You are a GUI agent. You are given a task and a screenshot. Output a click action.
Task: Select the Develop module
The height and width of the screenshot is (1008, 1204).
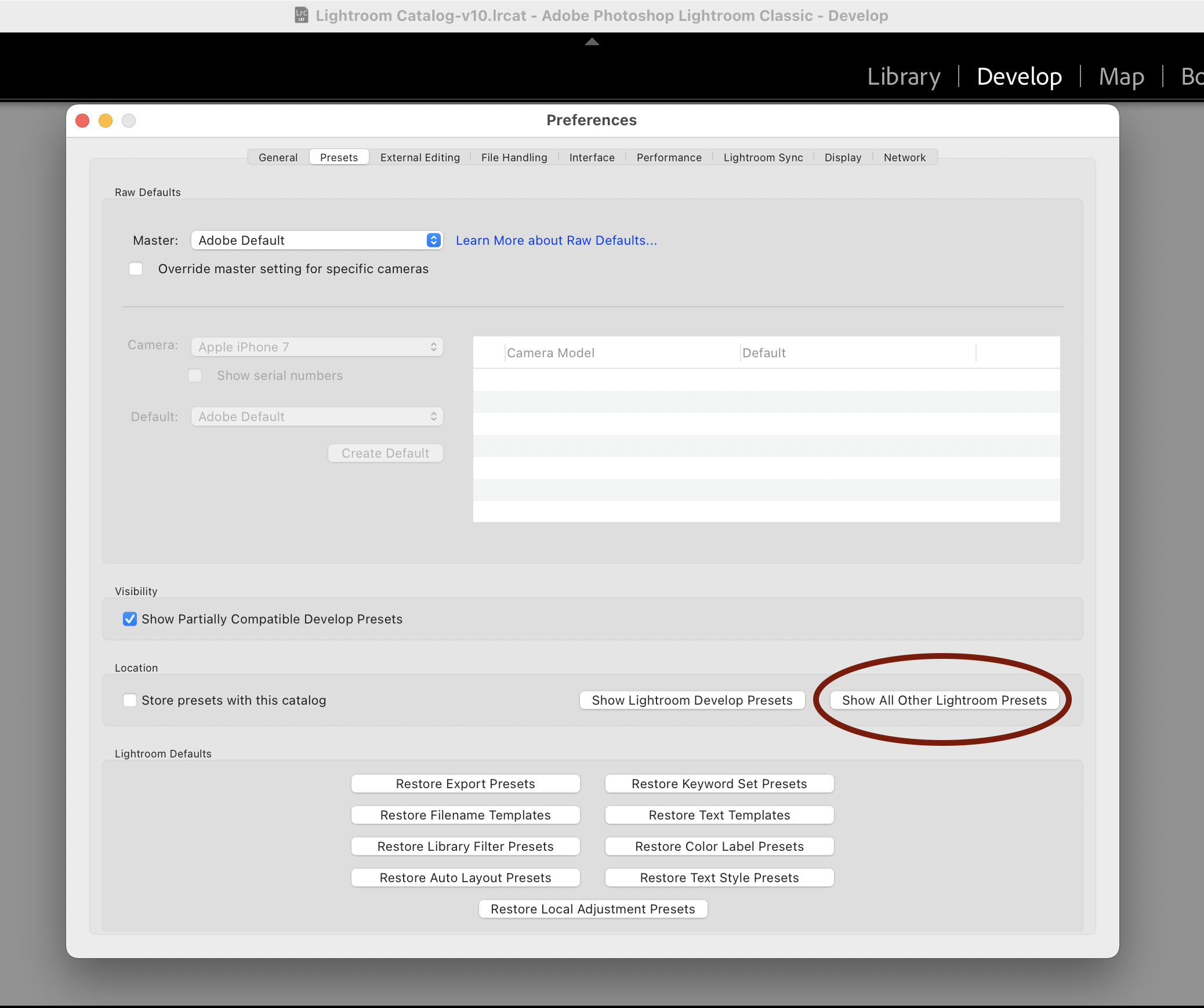coord(1019,77)
